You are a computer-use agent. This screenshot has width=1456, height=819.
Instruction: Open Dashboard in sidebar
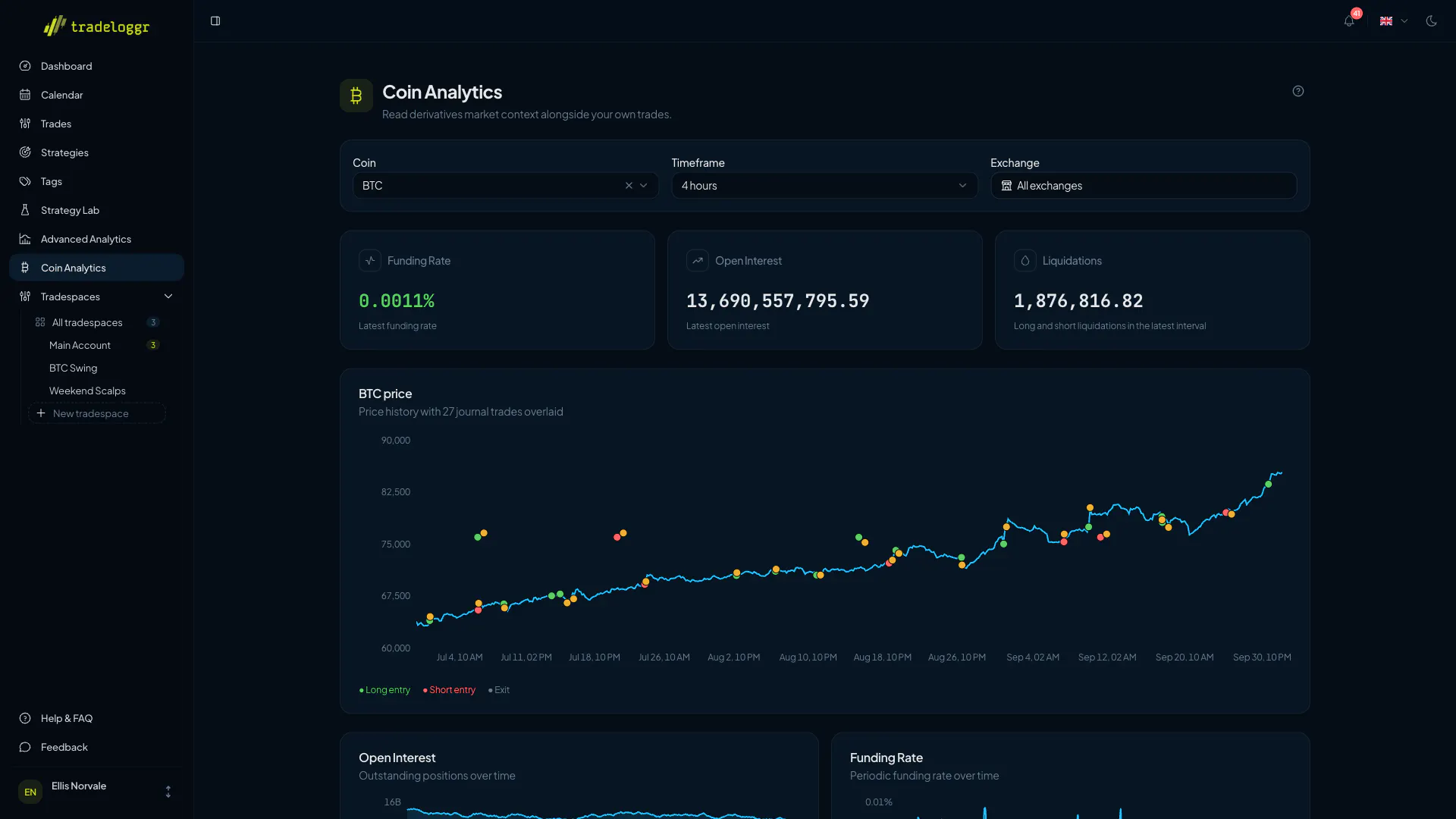point(96,66)
